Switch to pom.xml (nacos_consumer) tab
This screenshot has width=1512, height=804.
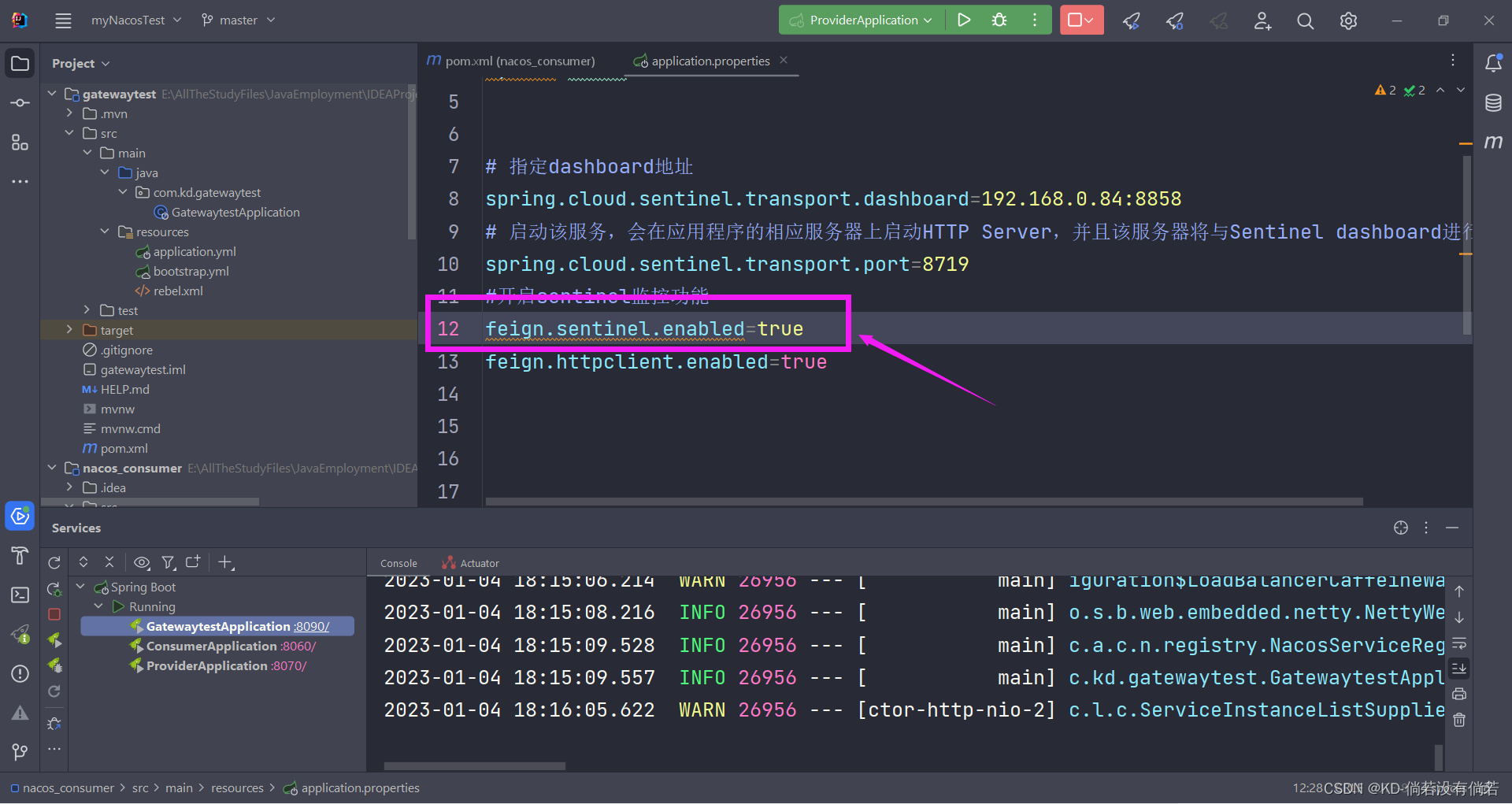(512, 61)
